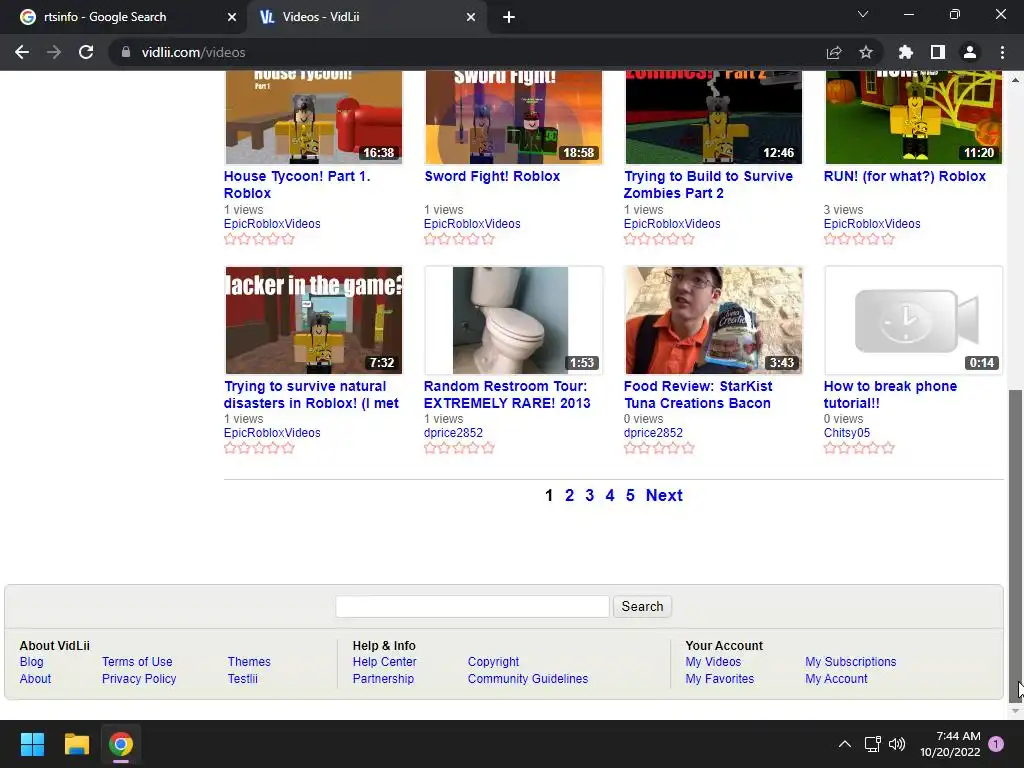Close the rtsinfo Google Search tab
Screen dimensions: 1024x768
(232, 17)
